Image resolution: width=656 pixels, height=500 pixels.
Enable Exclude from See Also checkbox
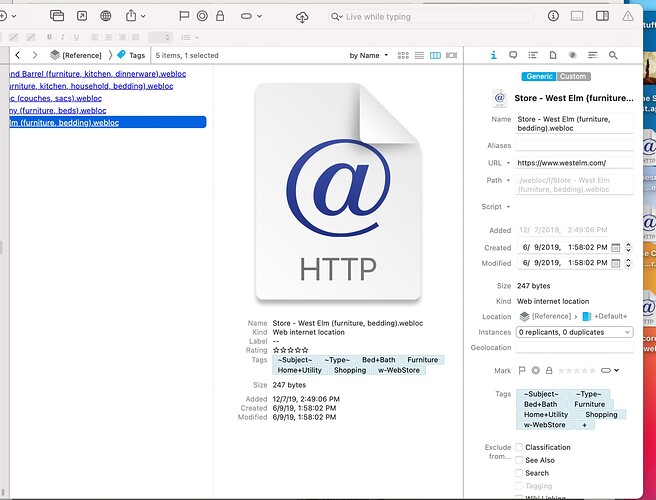[519, 460]
